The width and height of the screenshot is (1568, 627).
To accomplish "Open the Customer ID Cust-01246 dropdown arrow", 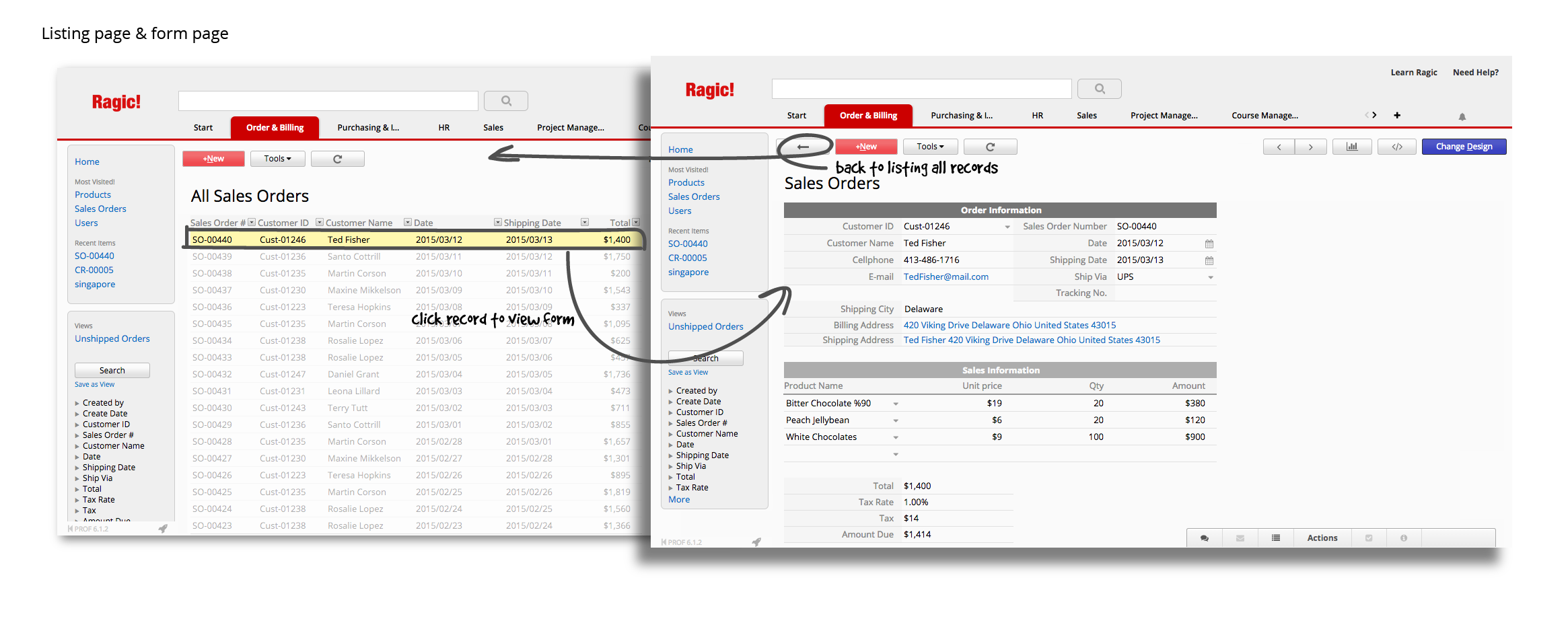I will [1007, 227].
